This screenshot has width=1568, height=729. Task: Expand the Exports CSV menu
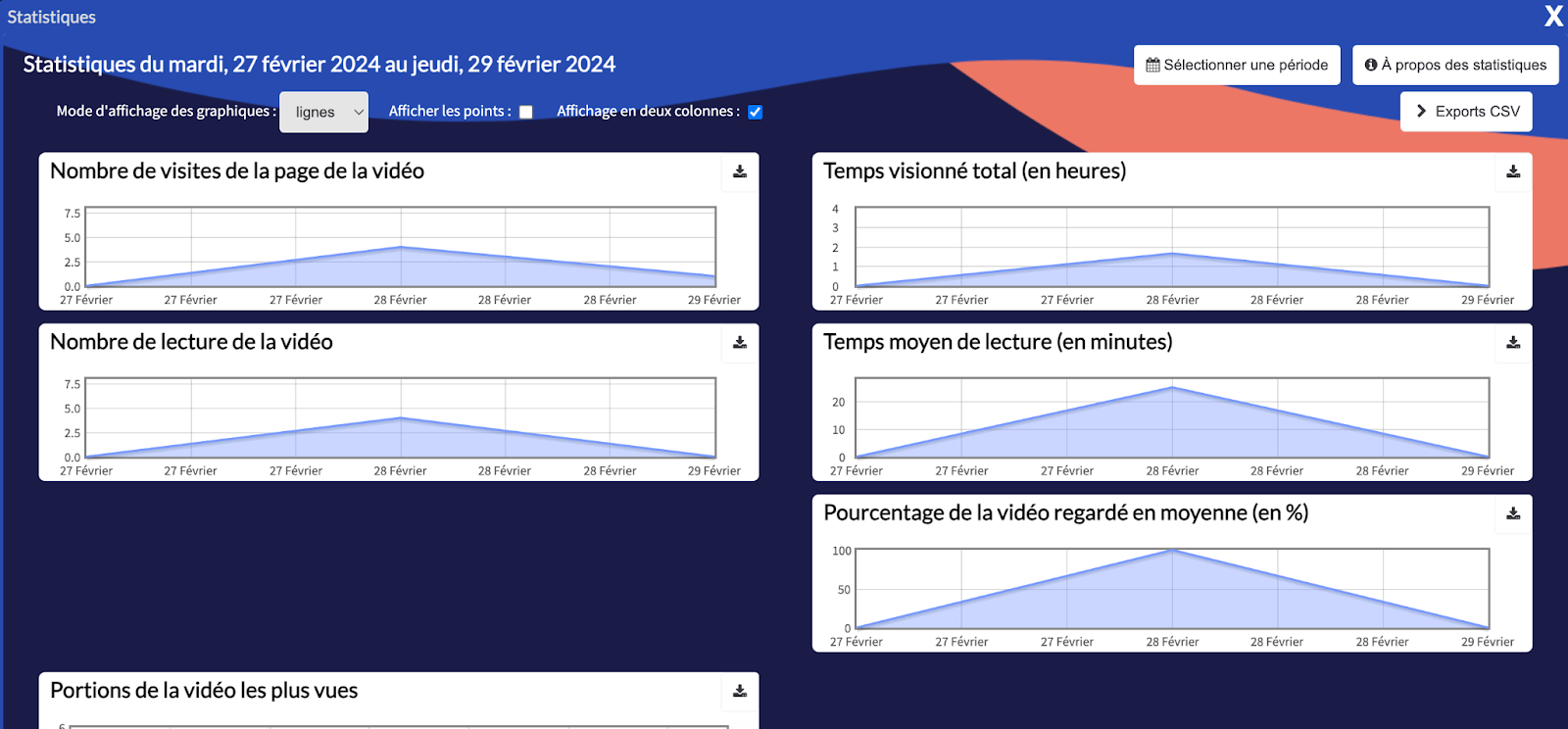(x=1466, y=112)
